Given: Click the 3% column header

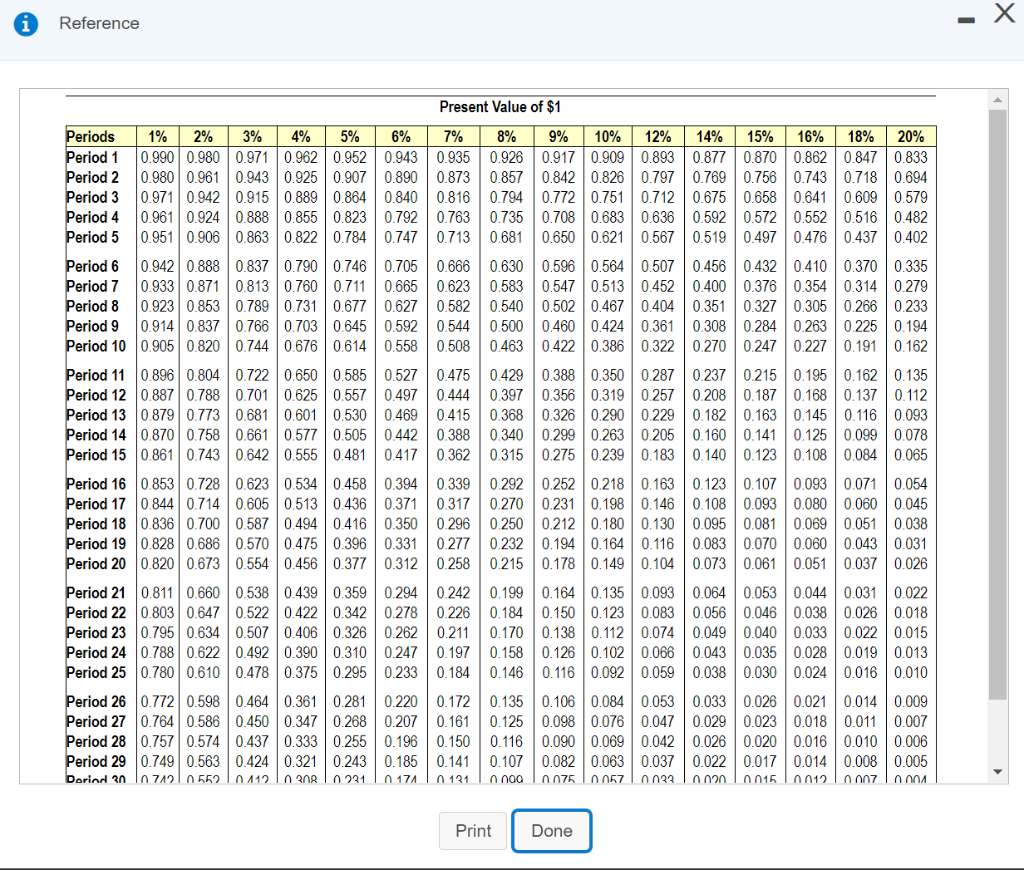Looking at the screenshot, I should (252, 137).
